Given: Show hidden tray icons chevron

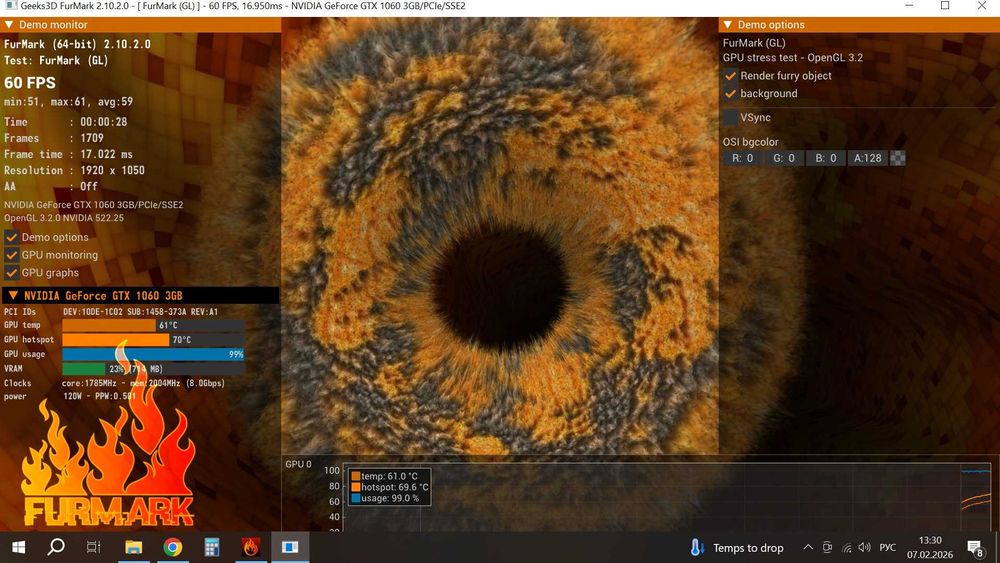Looking at the screenshot, I should point(807,547).
